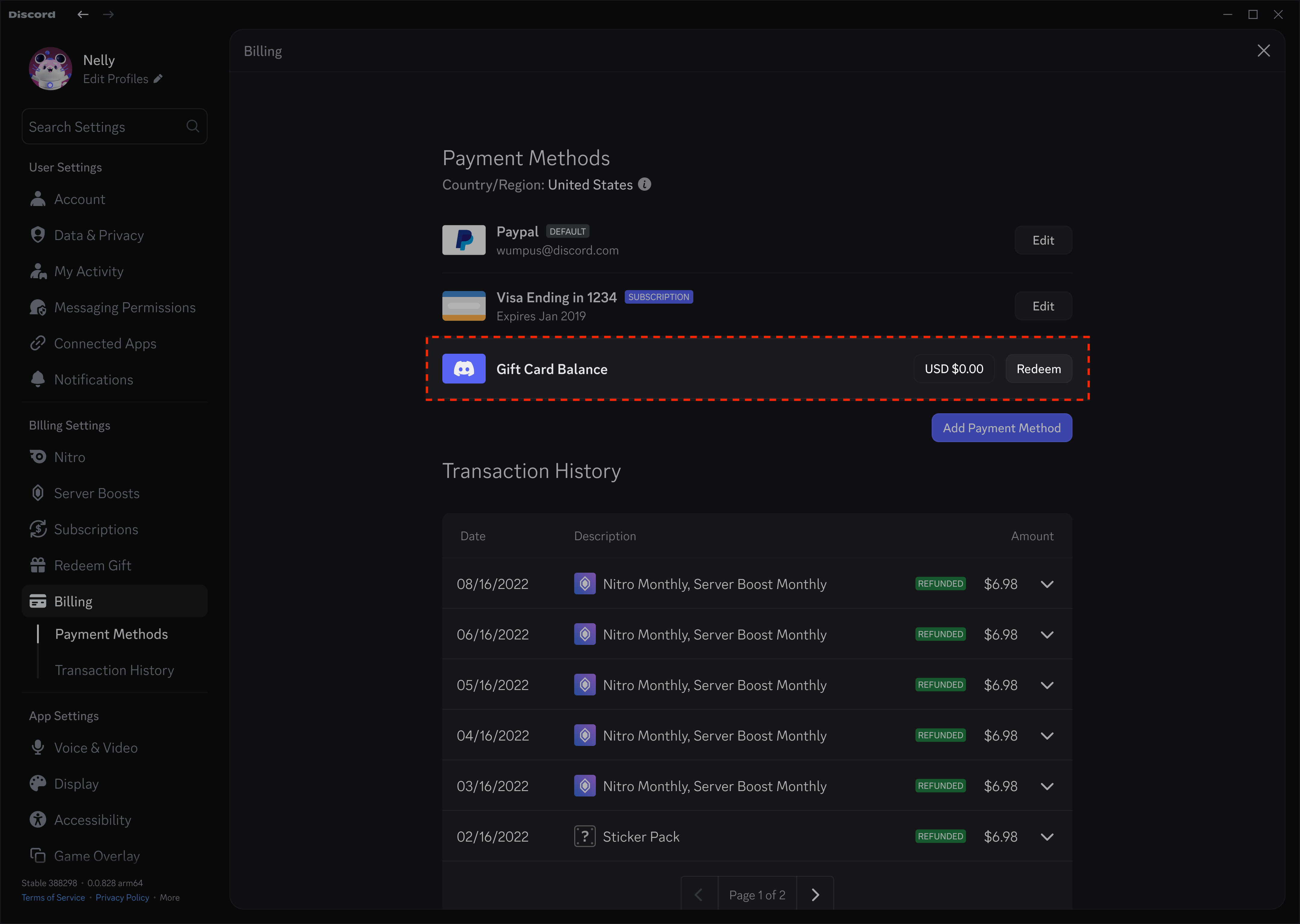The image size is (1300, 924).
Task: Expand the 03/16/2022 transaction row
Action: (1047, 786)
